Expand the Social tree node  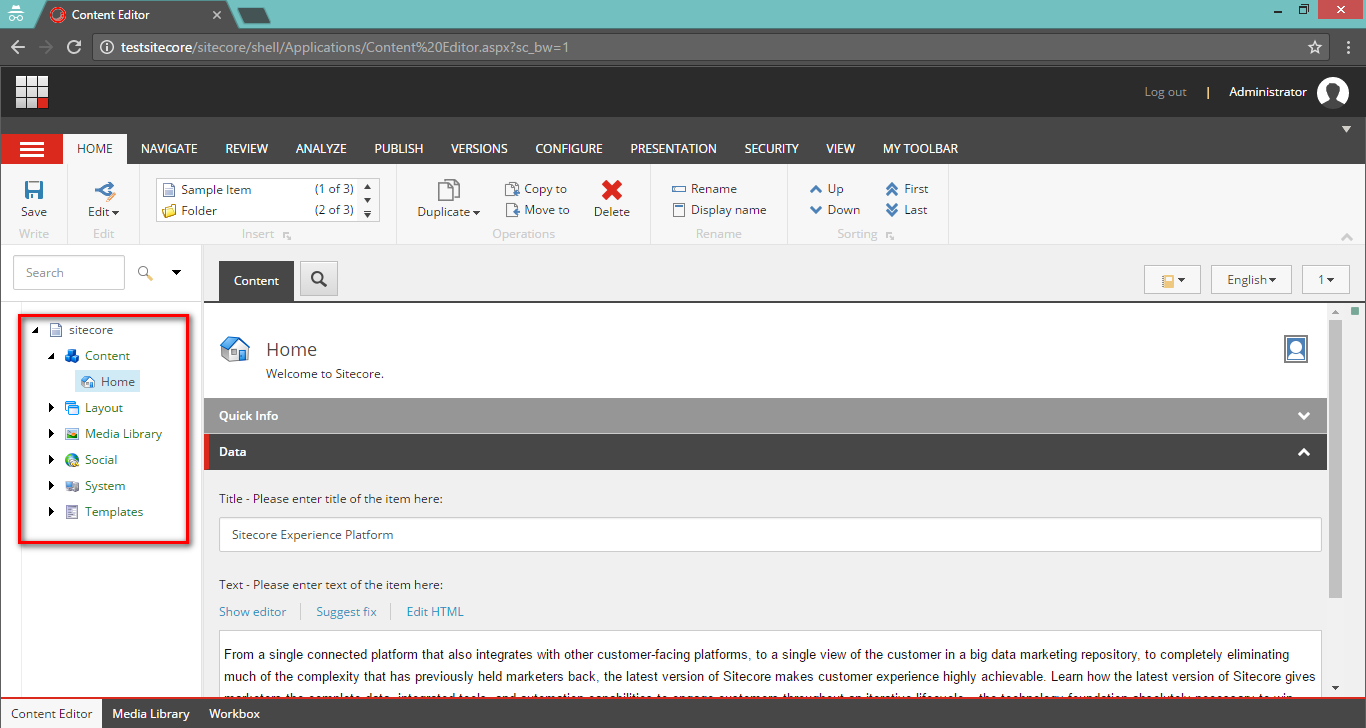pos(52,460)
